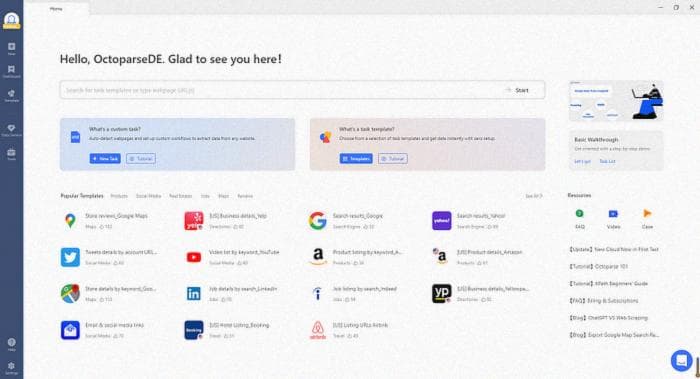The height and width of the screenshot is (379, 700).
Task: Open the Templates sidebar icon
Action: coord(12,93)
